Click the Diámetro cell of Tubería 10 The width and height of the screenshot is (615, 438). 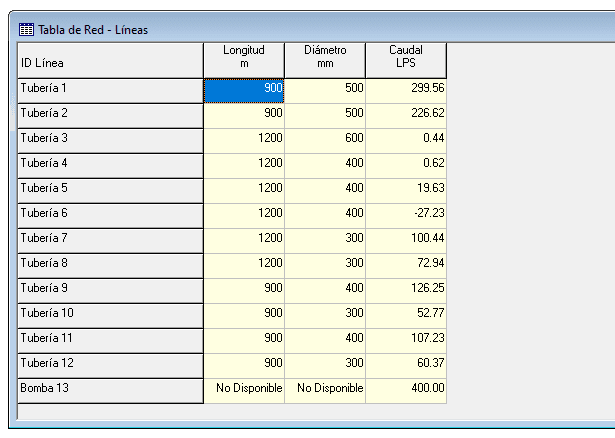(x=325, y=314)
